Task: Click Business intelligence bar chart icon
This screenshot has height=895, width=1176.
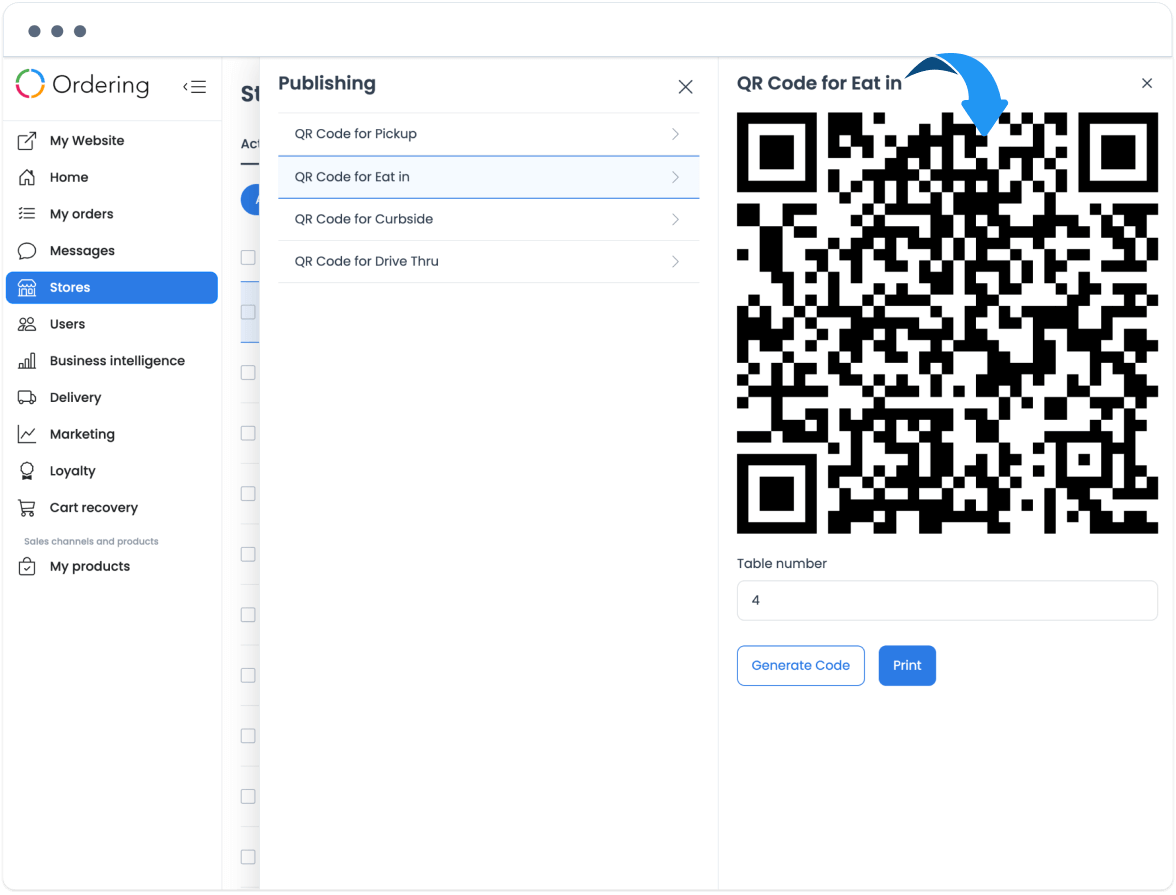Action: [27, 361]
